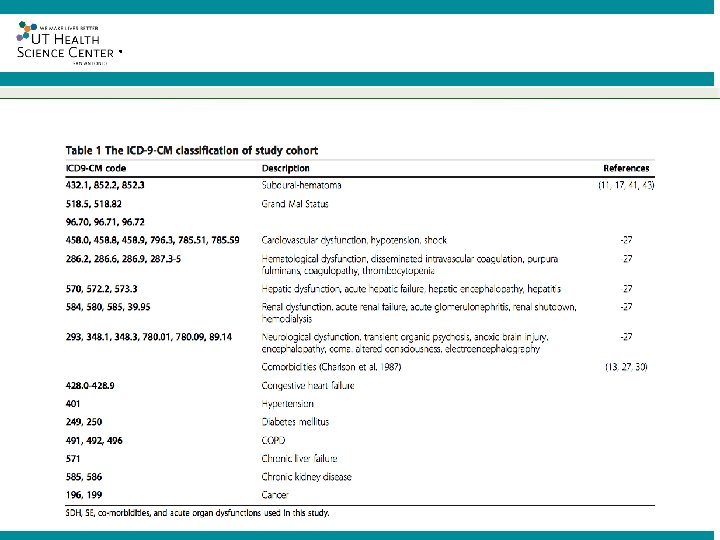Click the table footnote about SDH, SE
Image resolution: width=720 pixels, height=540 pixels.
pos(197,513)
